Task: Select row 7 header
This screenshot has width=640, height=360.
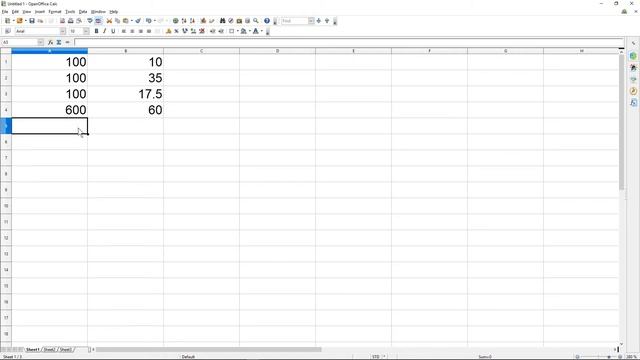Action: click(x=6, y=158)
